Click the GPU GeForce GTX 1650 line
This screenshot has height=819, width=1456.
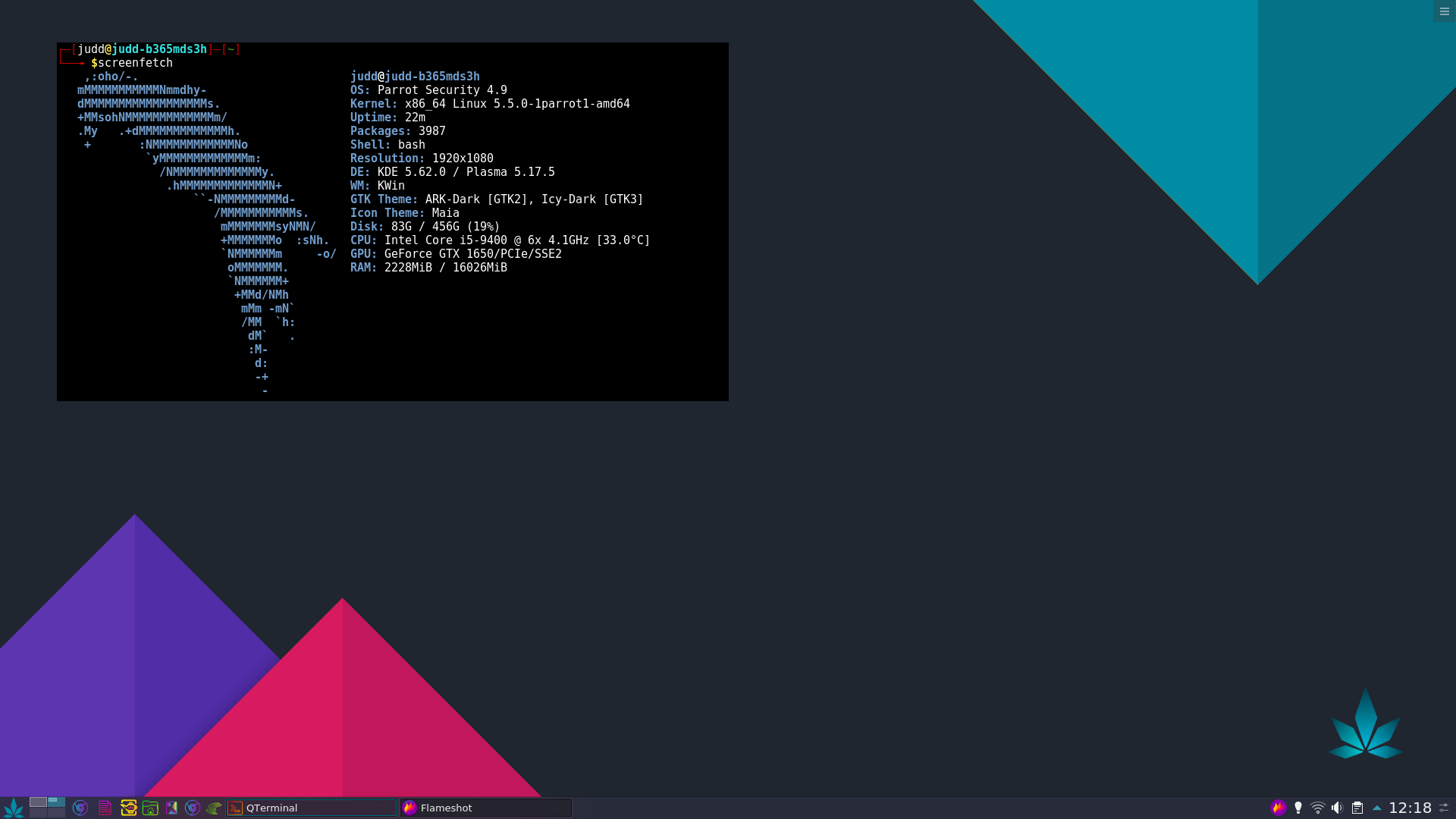tap(456, 254)
